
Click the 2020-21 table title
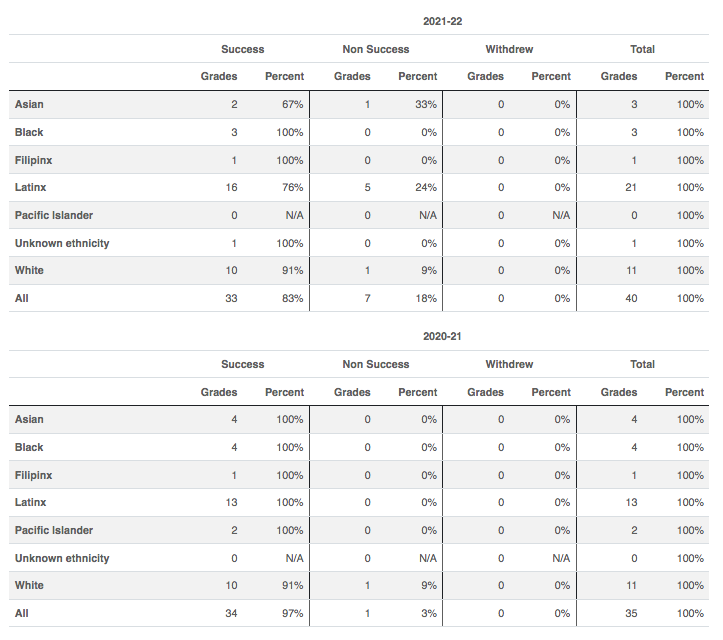click(442, 337)
